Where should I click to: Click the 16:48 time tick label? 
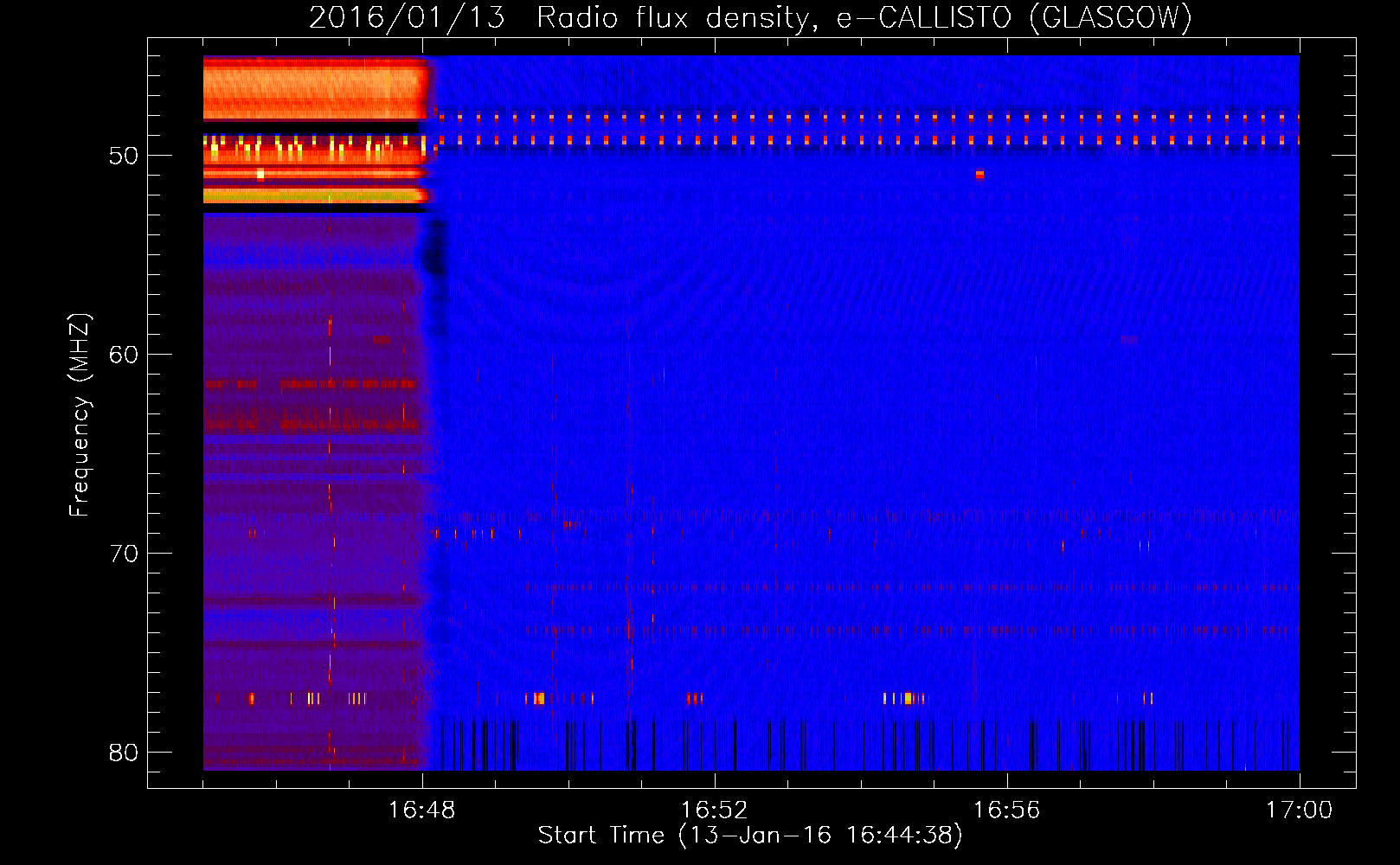click(421, 811)
